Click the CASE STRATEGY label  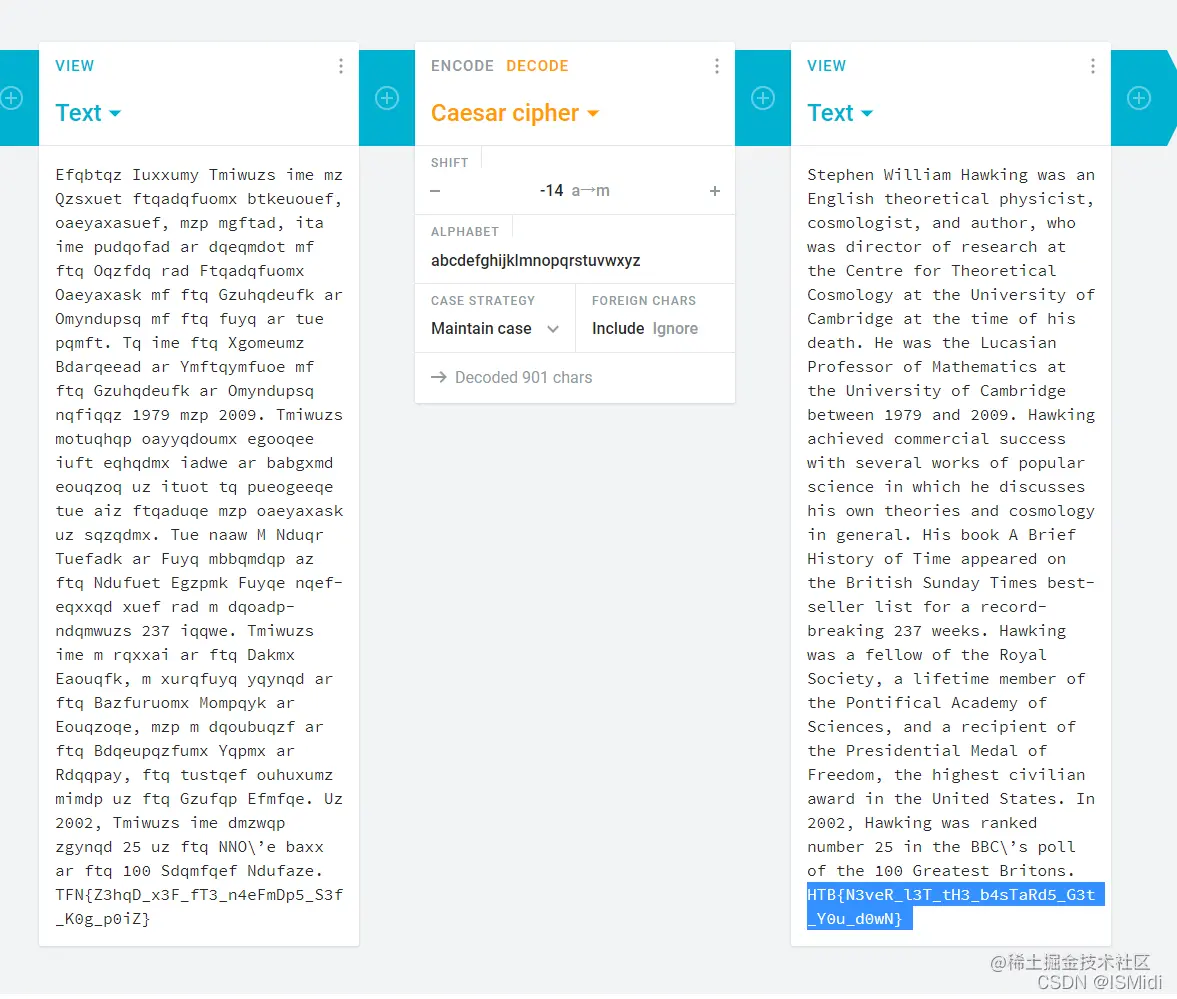tap(483, 301)
